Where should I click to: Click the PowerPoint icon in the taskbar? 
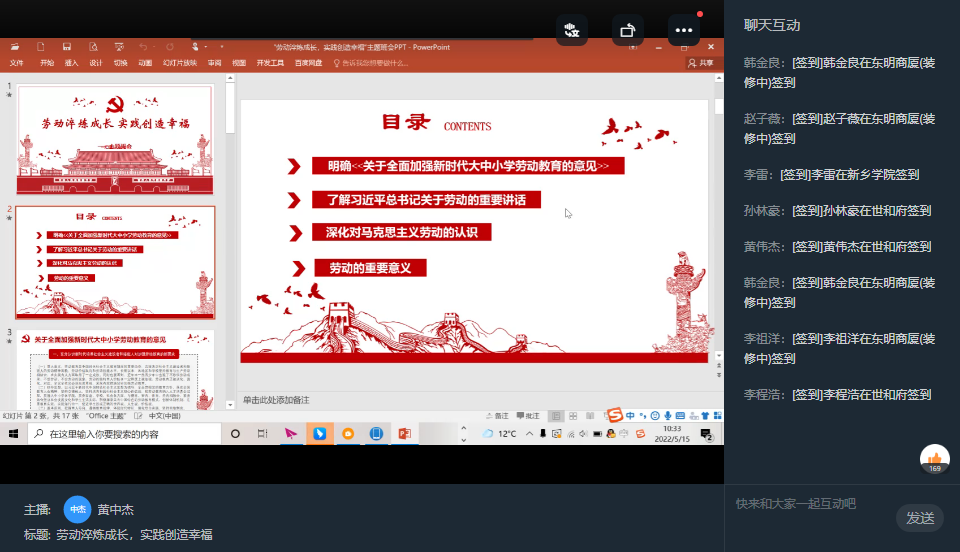405,434
